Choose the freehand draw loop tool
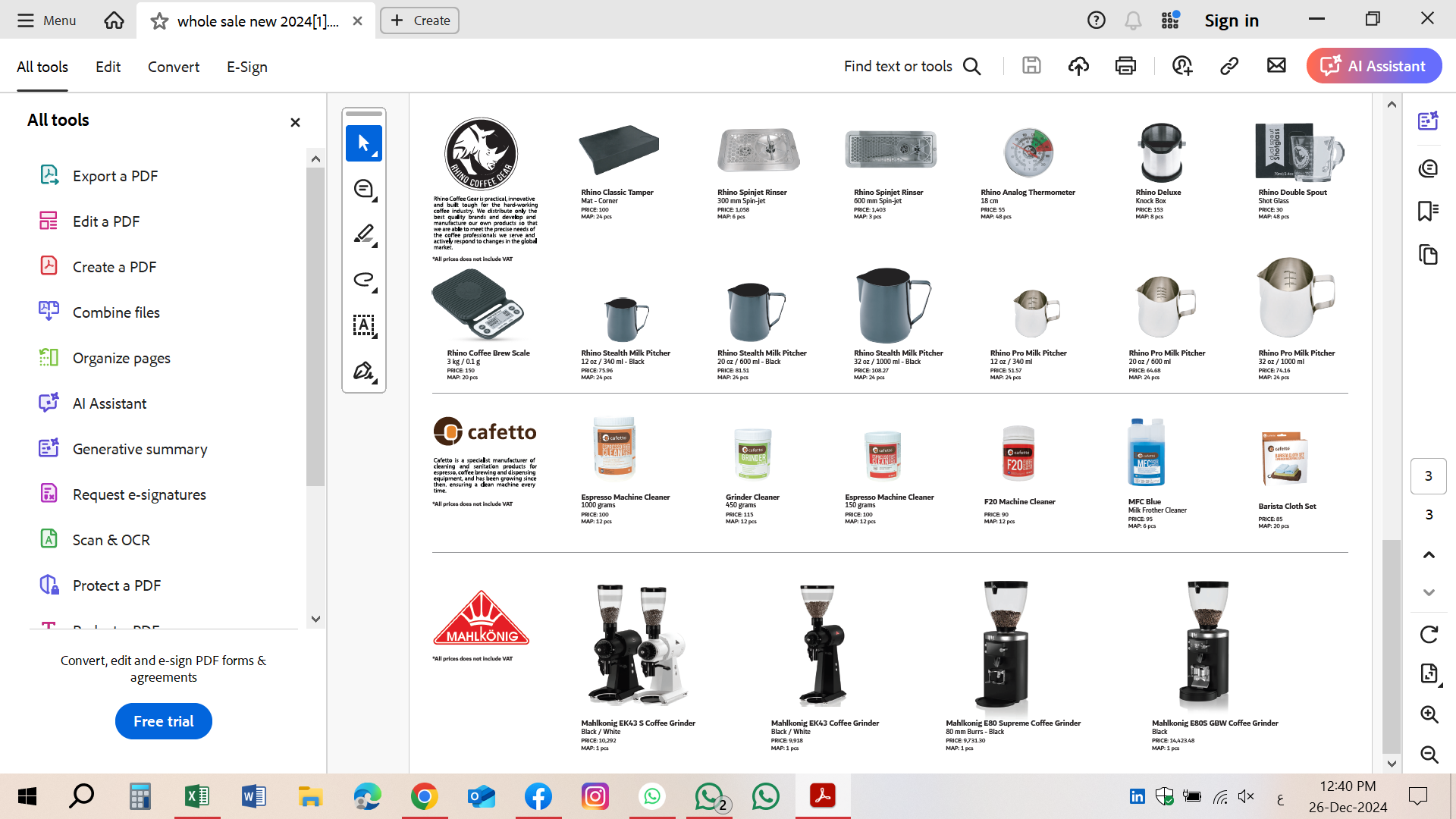 [x=364, y=280]
